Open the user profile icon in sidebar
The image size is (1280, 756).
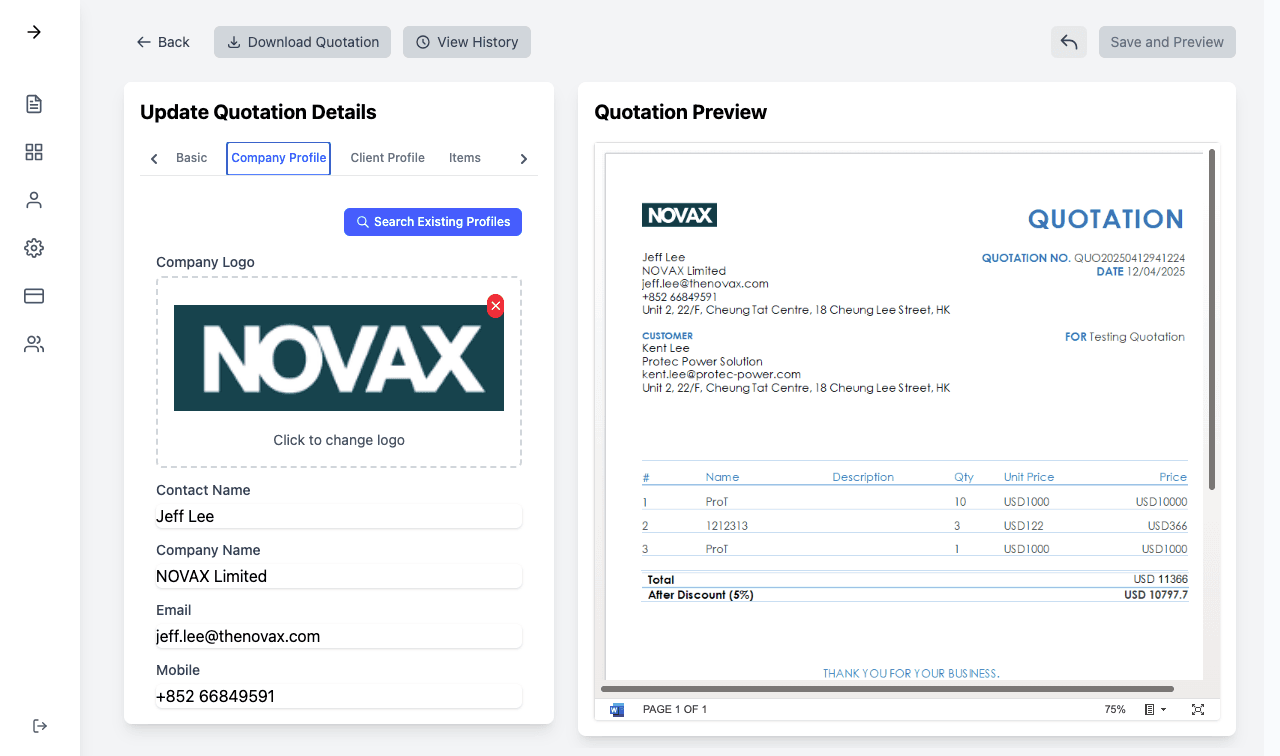(33, 199)
